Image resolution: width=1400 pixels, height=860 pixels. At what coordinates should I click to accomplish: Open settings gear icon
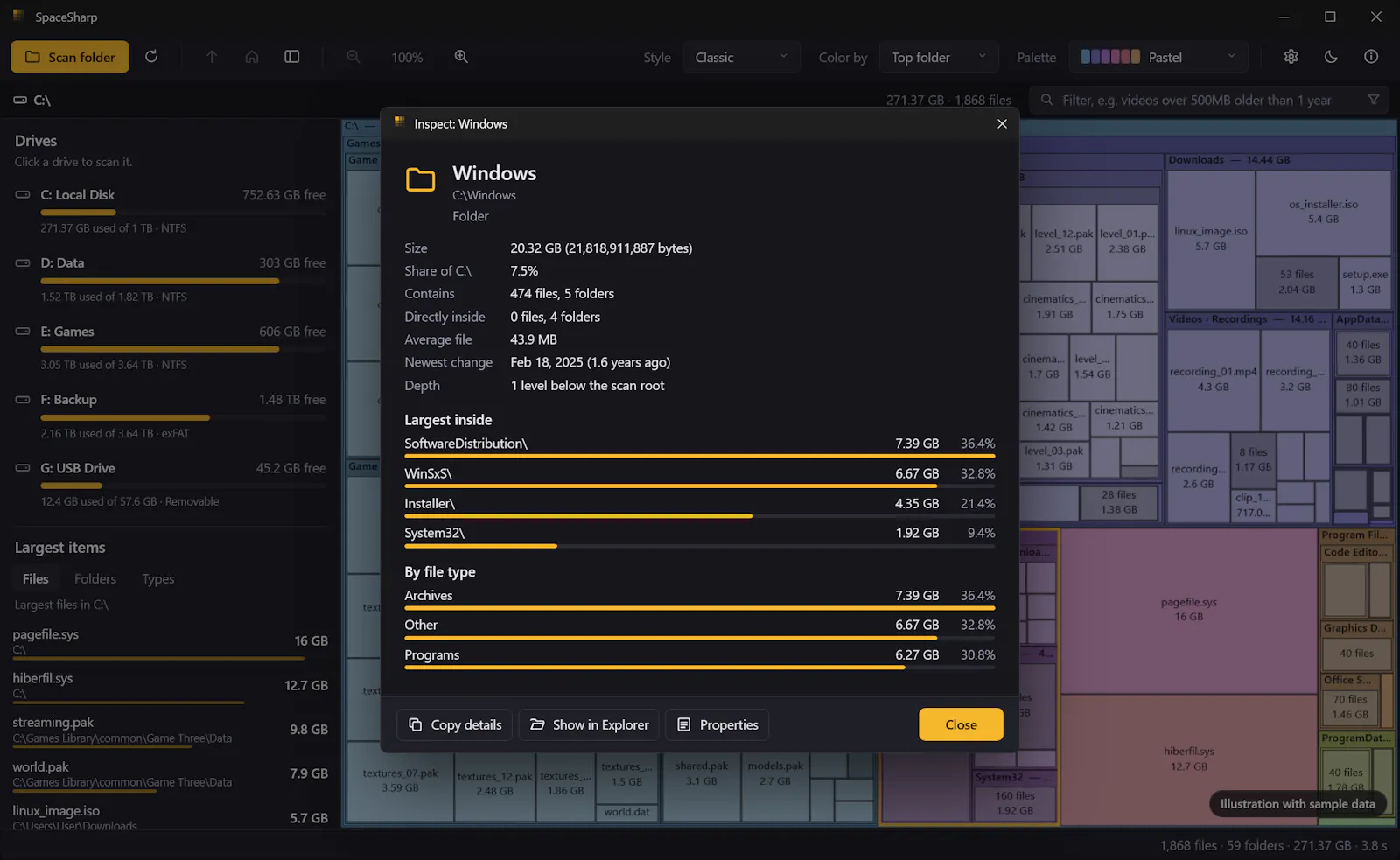pos(1291,57)
